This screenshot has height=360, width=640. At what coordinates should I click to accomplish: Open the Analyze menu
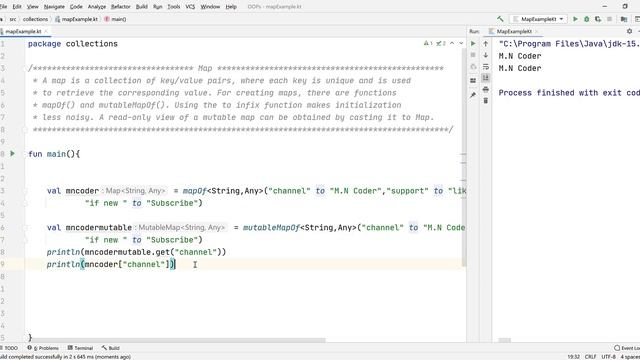pos(97,7)
